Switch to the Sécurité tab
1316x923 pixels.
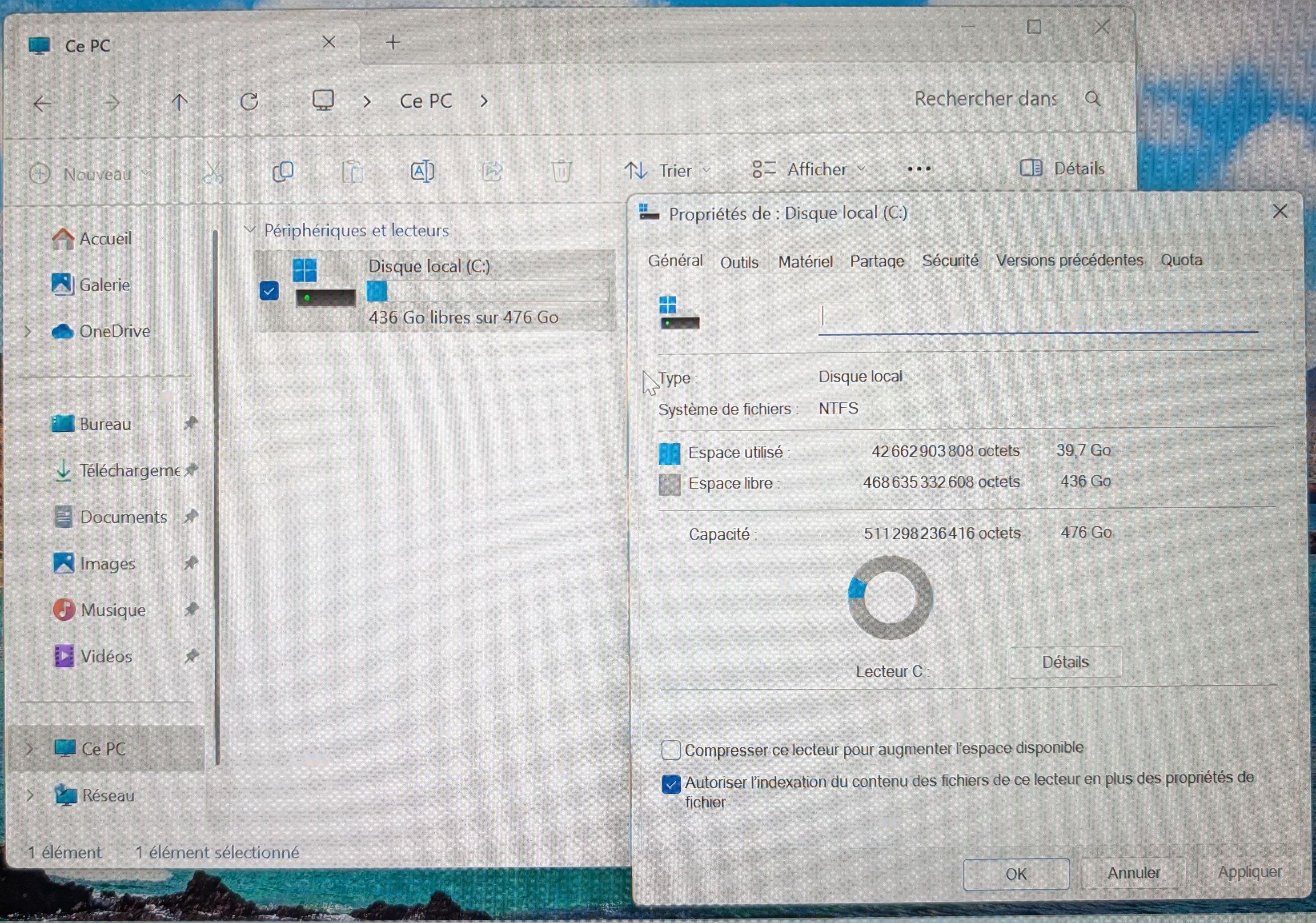click(949, 261)
